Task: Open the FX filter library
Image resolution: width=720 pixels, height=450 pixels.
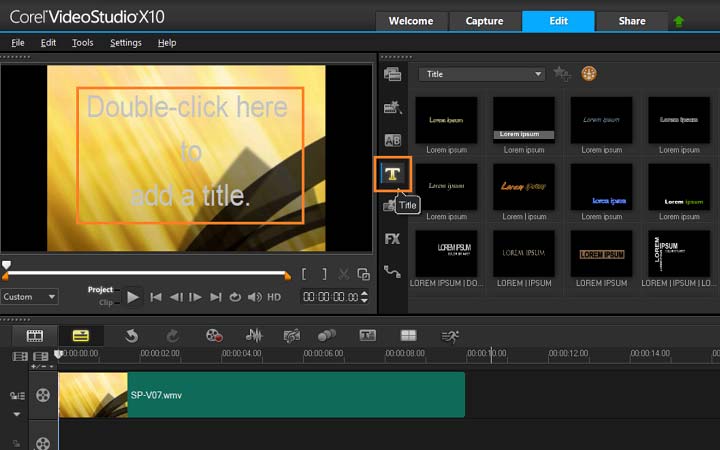Action: tap(392, 239)
